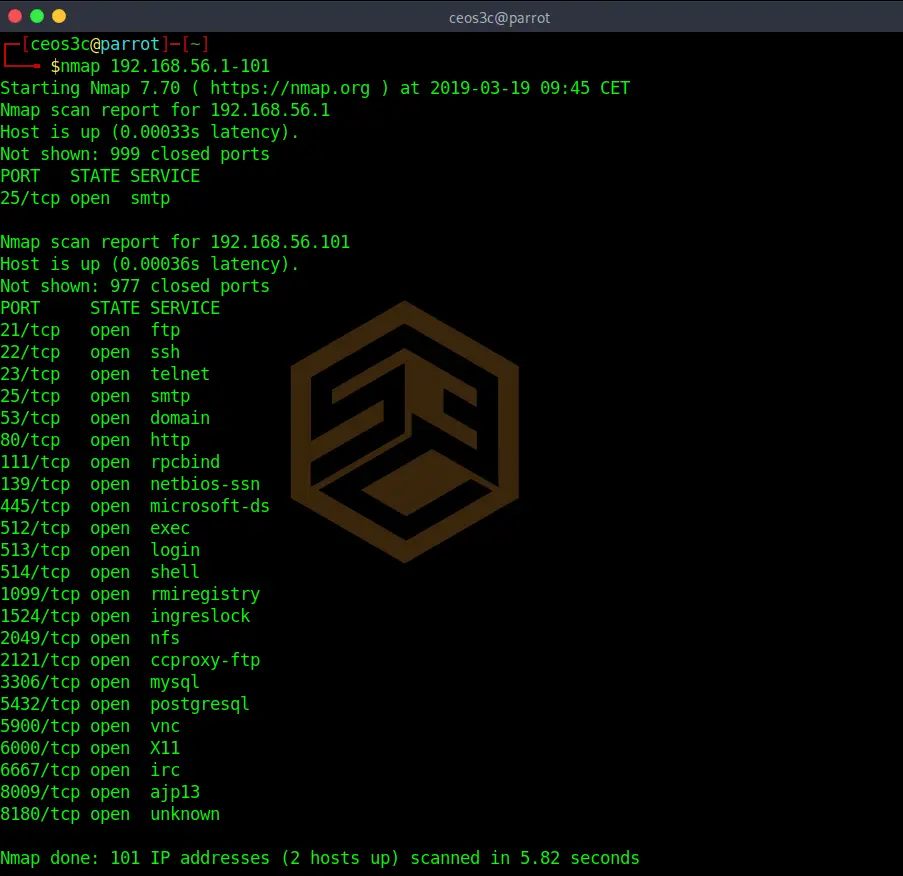This screenshot has width=903, height=876.
Task: Click the 6000/tcp X11 row
Action: point(90,748)
